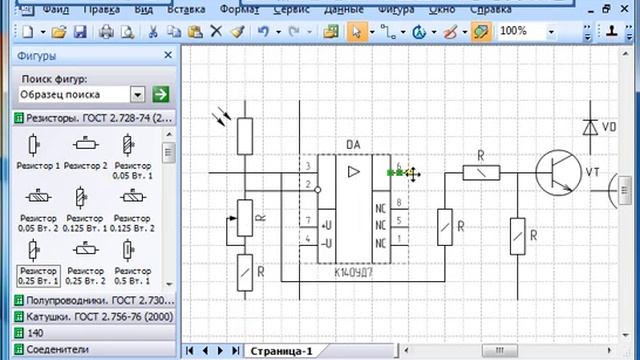Open the Connector tool dropdown arrow
The width and height of the screenshot is (640, 360).
pos(403,32)
